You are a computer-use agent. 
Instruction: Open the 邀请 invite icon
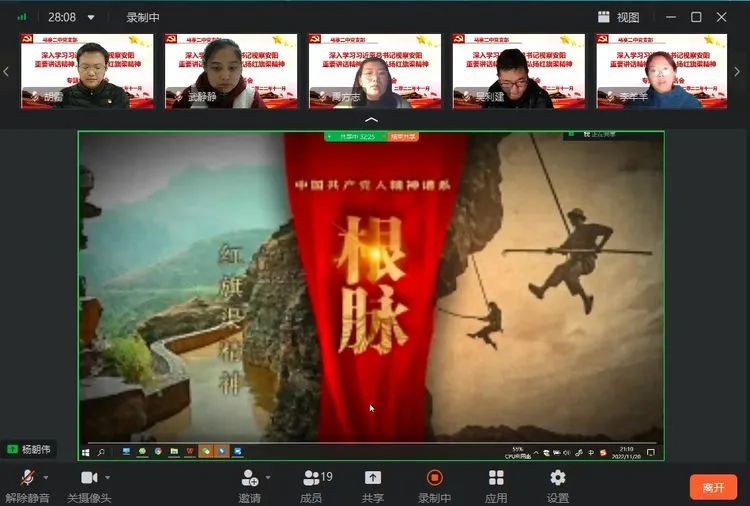click(x=250, y=477)
